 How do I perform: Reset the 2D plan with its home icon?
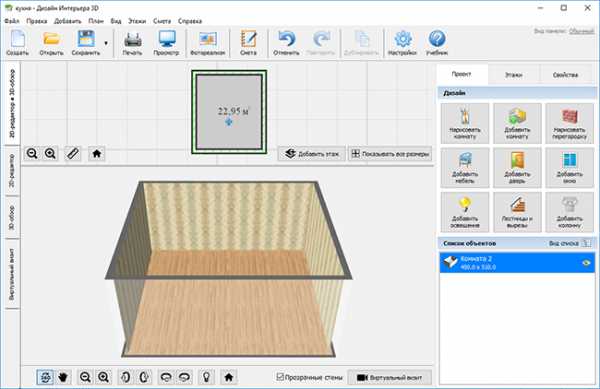point(96,154)
